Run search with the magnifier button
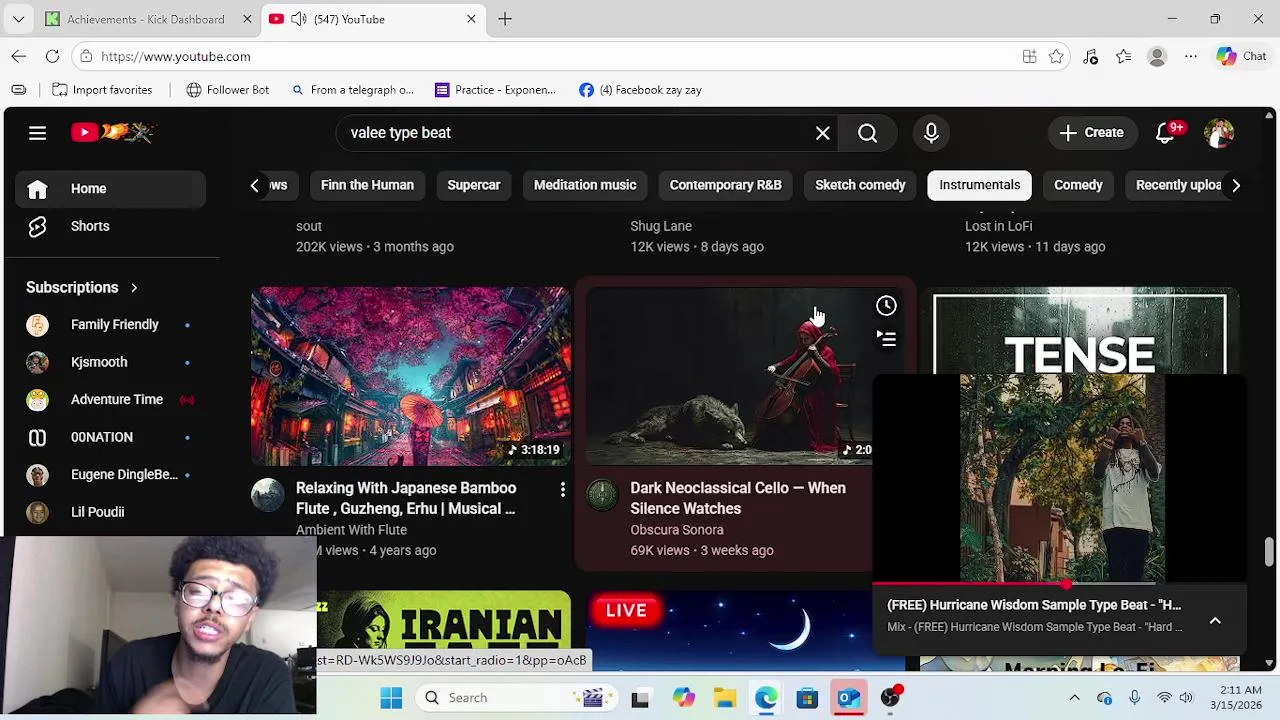Viewport: 1280px width, 720px height. click(x=867, y=133)
